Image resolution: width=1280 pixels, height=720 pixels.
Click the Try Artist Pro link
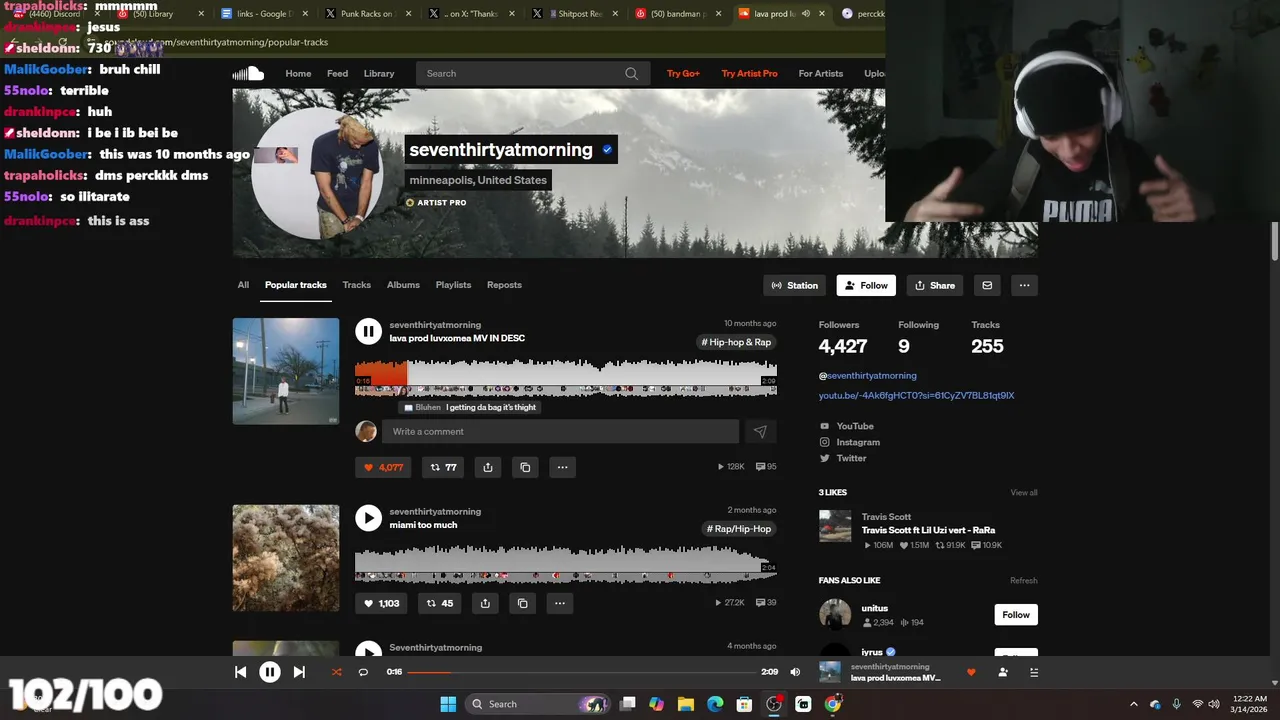click(749, 73)
